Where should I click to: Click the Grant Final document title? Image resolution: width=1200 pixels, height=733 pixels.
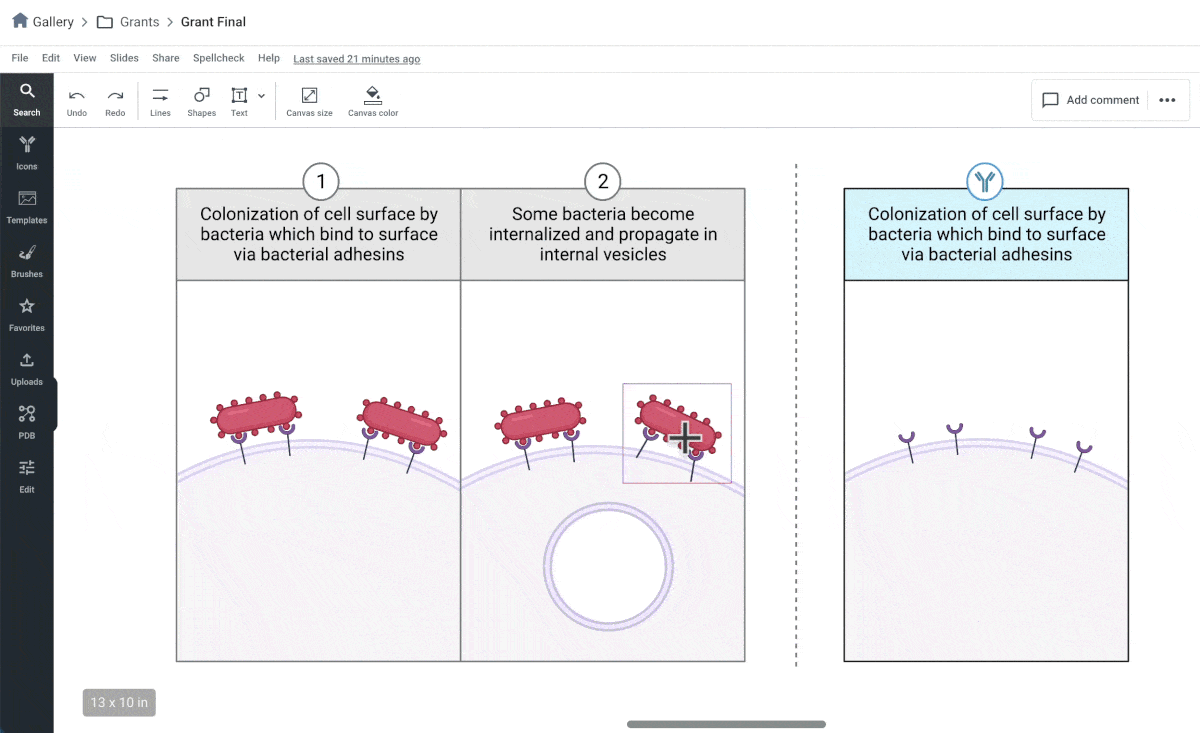click(213, 21)
